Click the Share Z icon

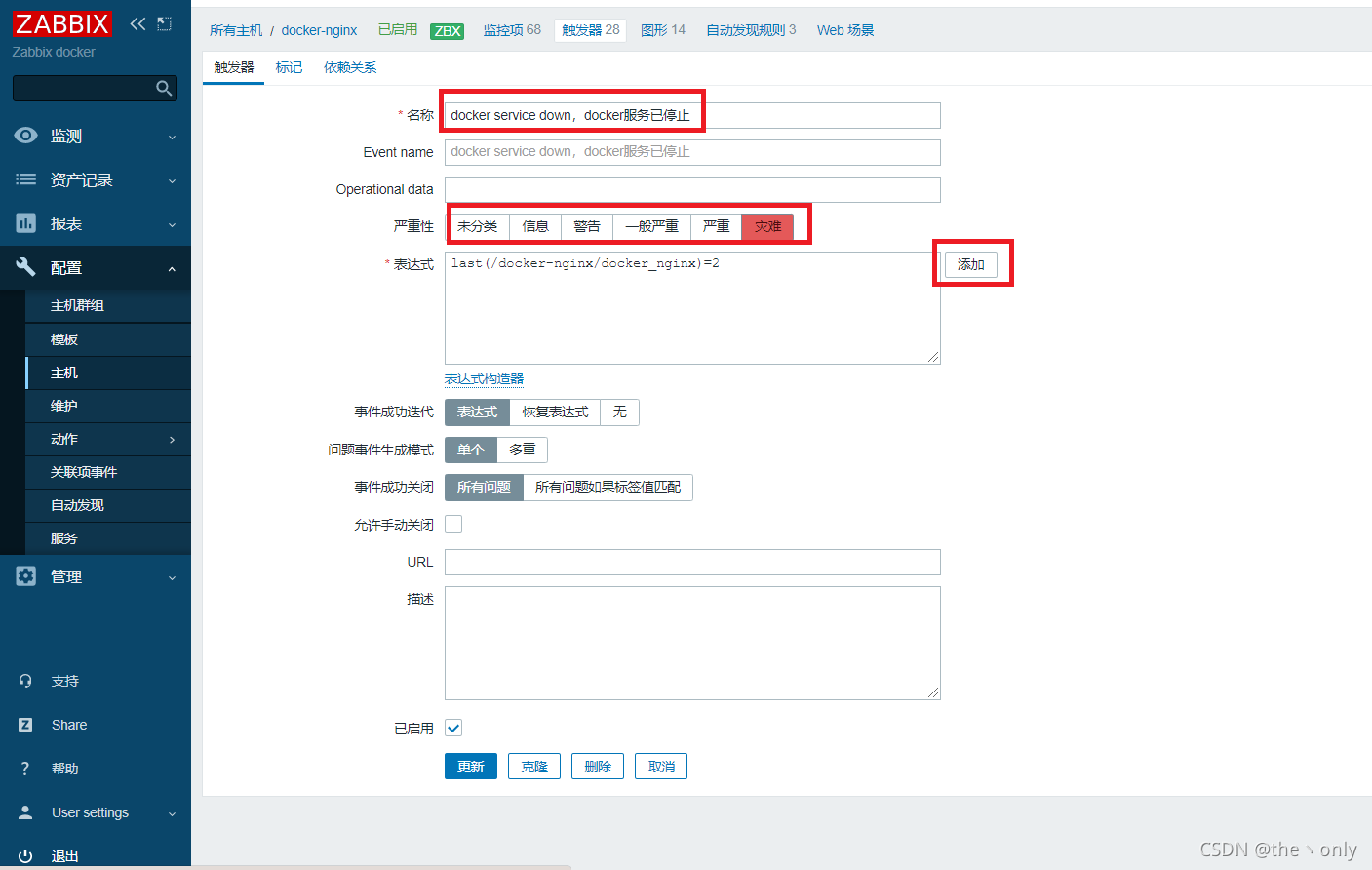pos(25,725)
